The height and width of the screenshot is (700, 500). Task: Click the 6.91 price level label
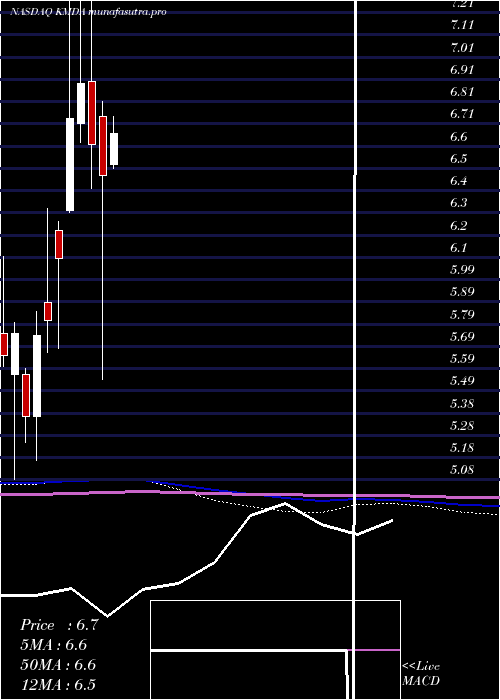point(462,70)
